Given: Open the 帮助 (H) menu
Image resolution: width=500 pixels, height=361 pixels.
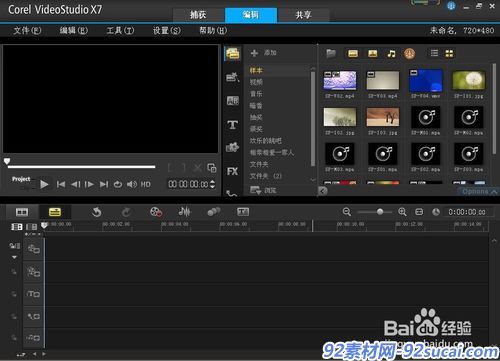Looking at the screenshot, I should click(x=213, y=31).
